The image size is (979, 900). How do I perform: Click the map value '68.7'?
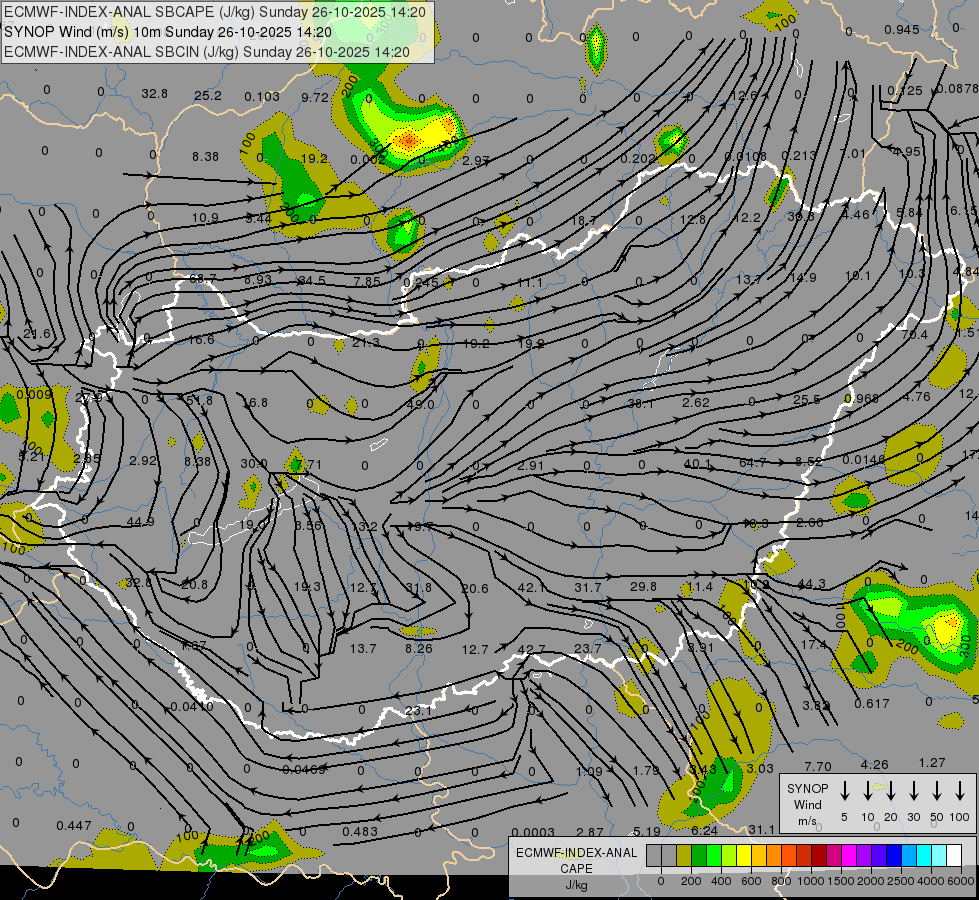point(203,278)
